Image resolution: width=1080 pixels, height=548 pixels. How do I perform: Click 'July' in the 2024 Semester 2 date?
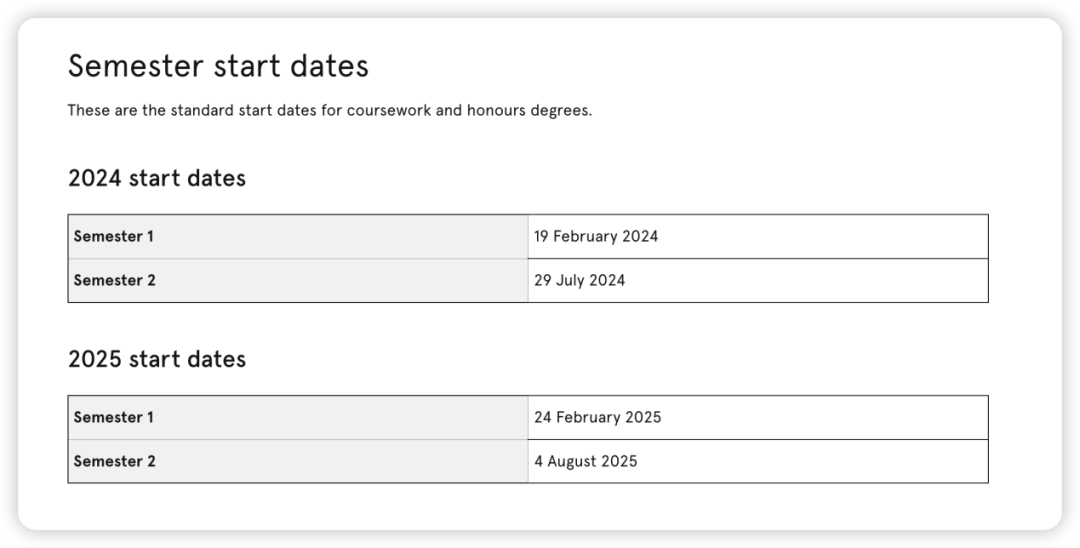click(569, 281)
